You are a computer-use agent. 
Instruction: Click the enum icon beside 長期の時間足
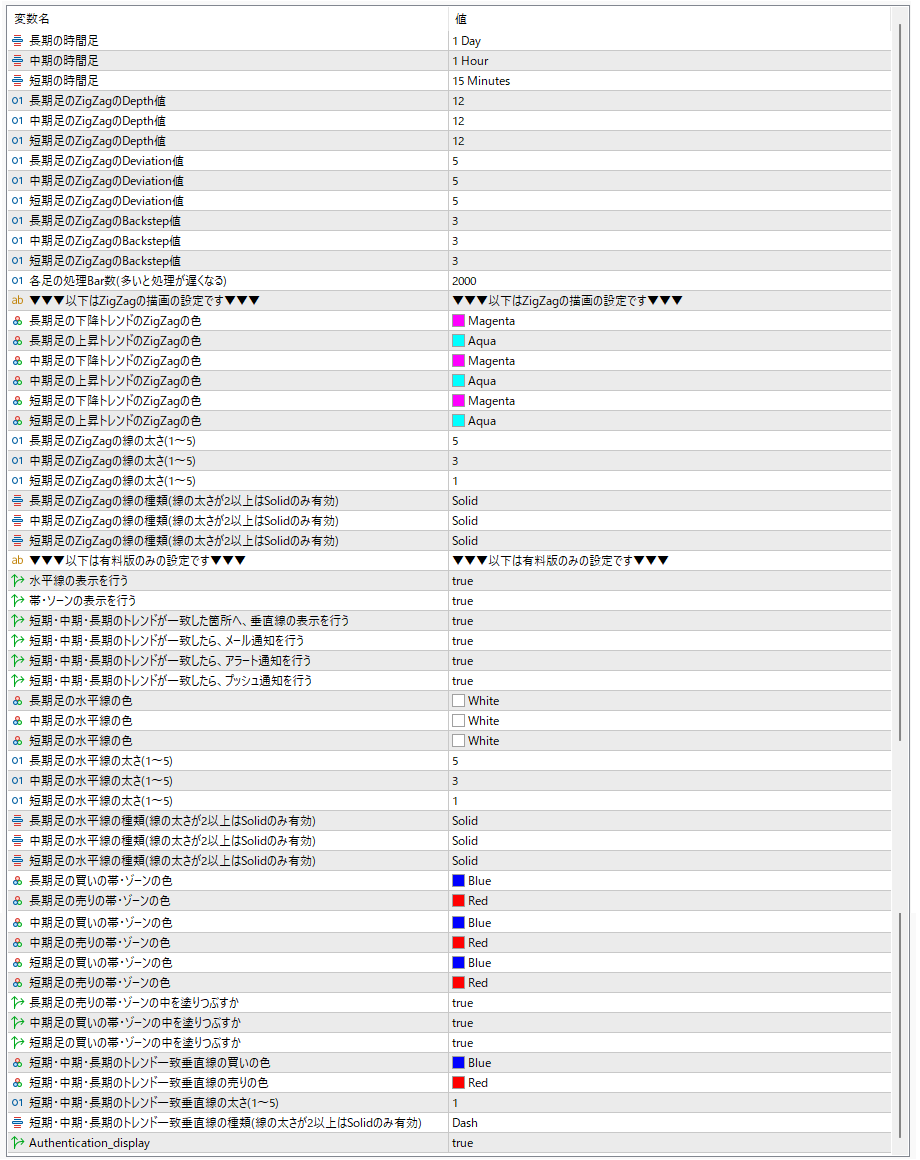[x=18, y=41]
